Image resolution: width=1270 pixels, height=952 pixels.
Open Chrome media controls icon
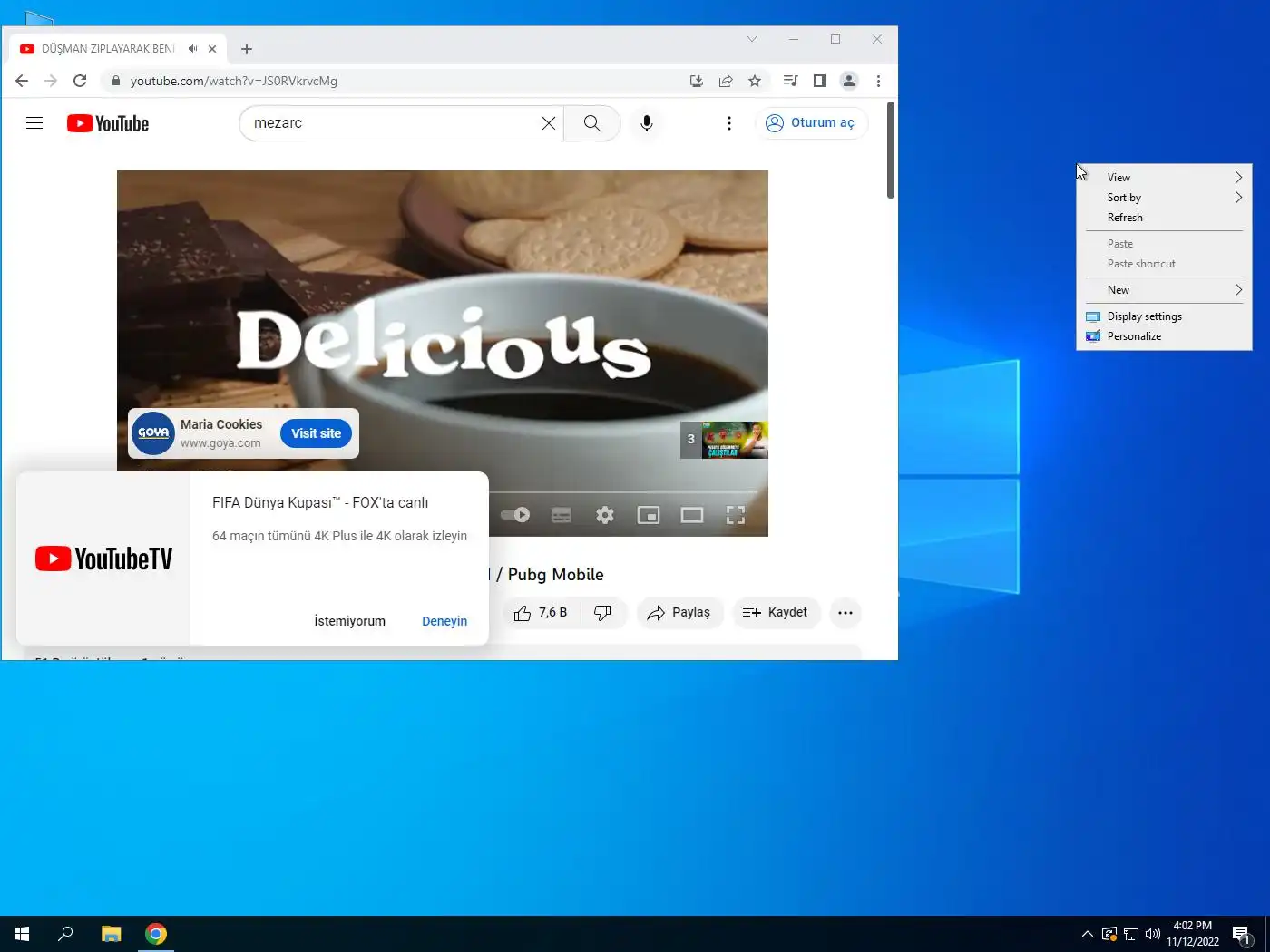(790, 81)
